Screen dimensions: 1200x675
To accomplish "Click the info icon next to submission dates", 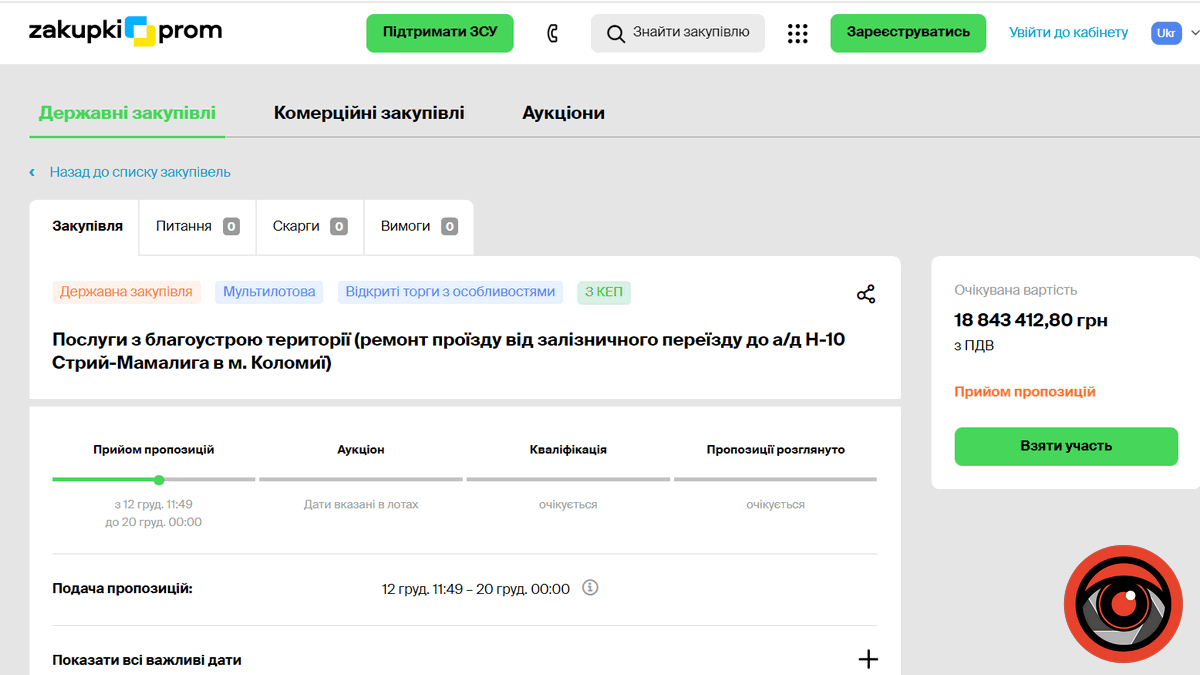I will tap(590, 588).
